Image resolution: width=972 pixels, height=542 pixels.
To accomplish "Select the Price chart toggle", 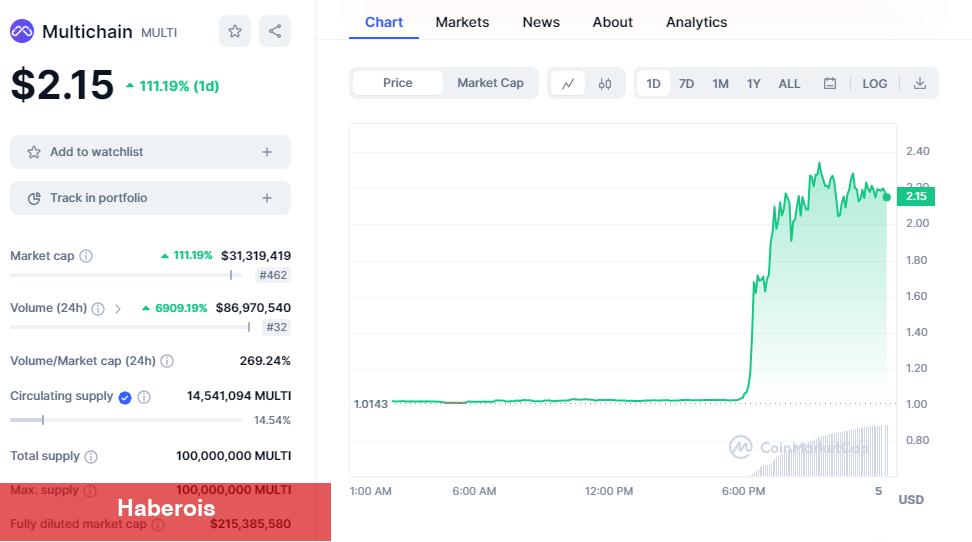I will [x=397, y=83].
